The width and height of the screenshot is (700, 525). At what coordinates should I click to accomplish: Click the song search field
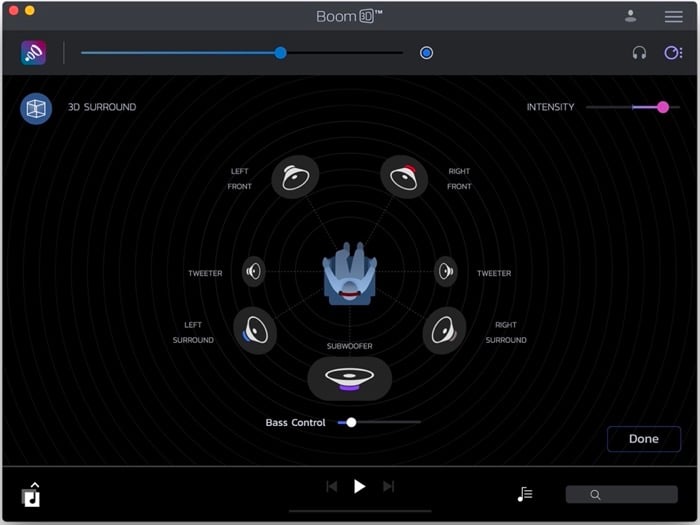click(x=621, y=494)
